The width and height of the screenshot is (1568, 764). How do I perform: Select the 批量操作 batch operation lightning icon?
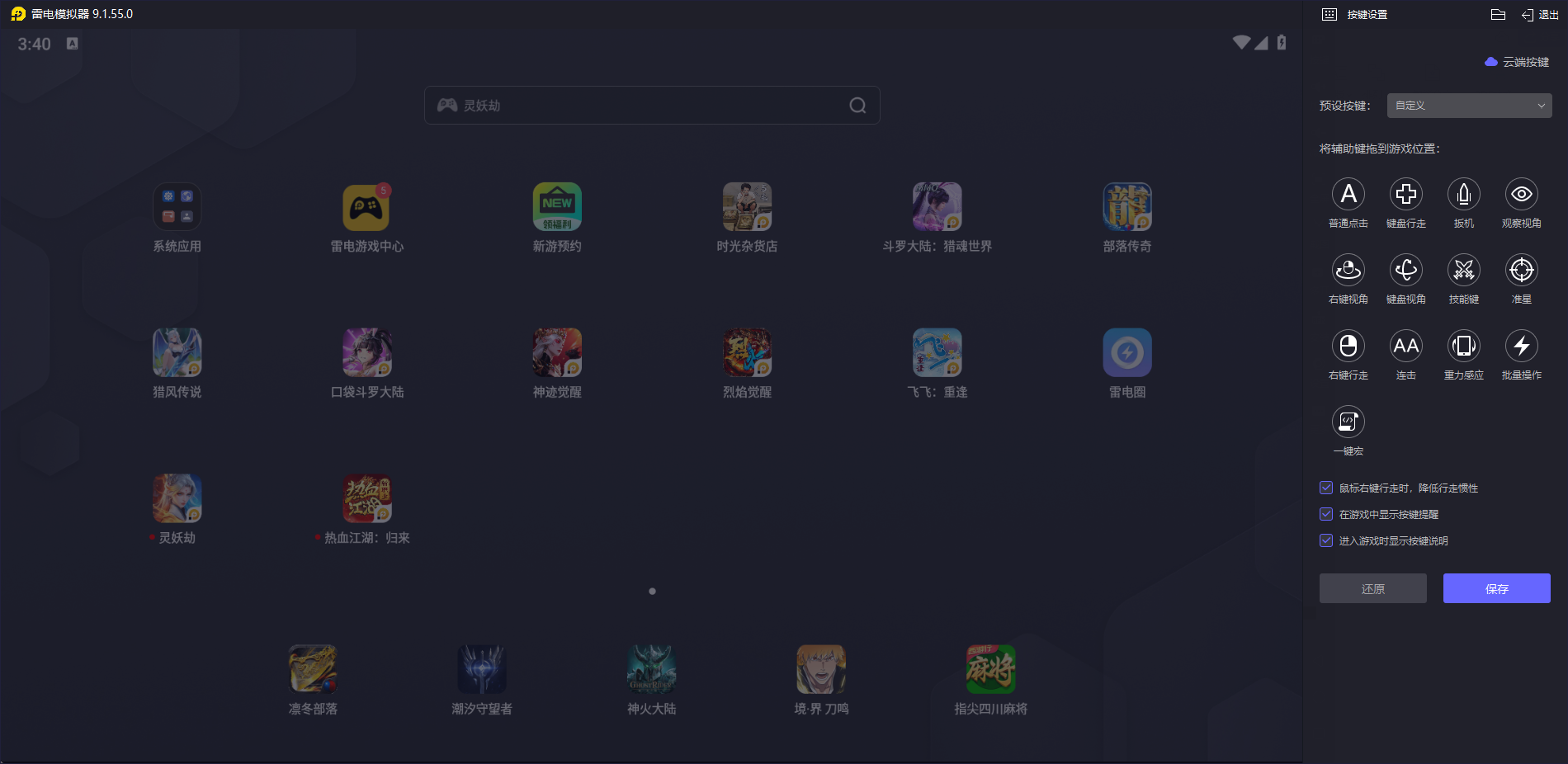pyautogui.click(x=1522, y=347)
